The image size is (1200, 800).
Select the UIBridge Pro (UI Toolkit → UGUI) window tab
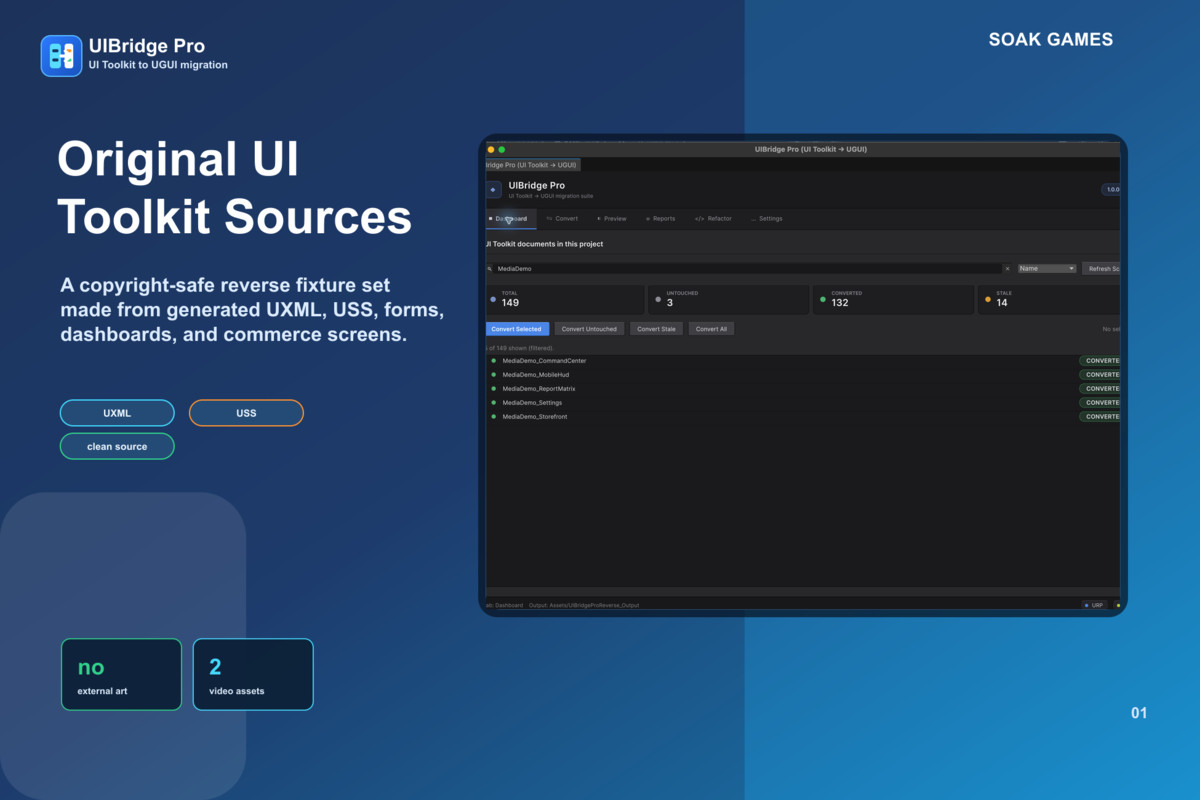[x=532, y=165]
